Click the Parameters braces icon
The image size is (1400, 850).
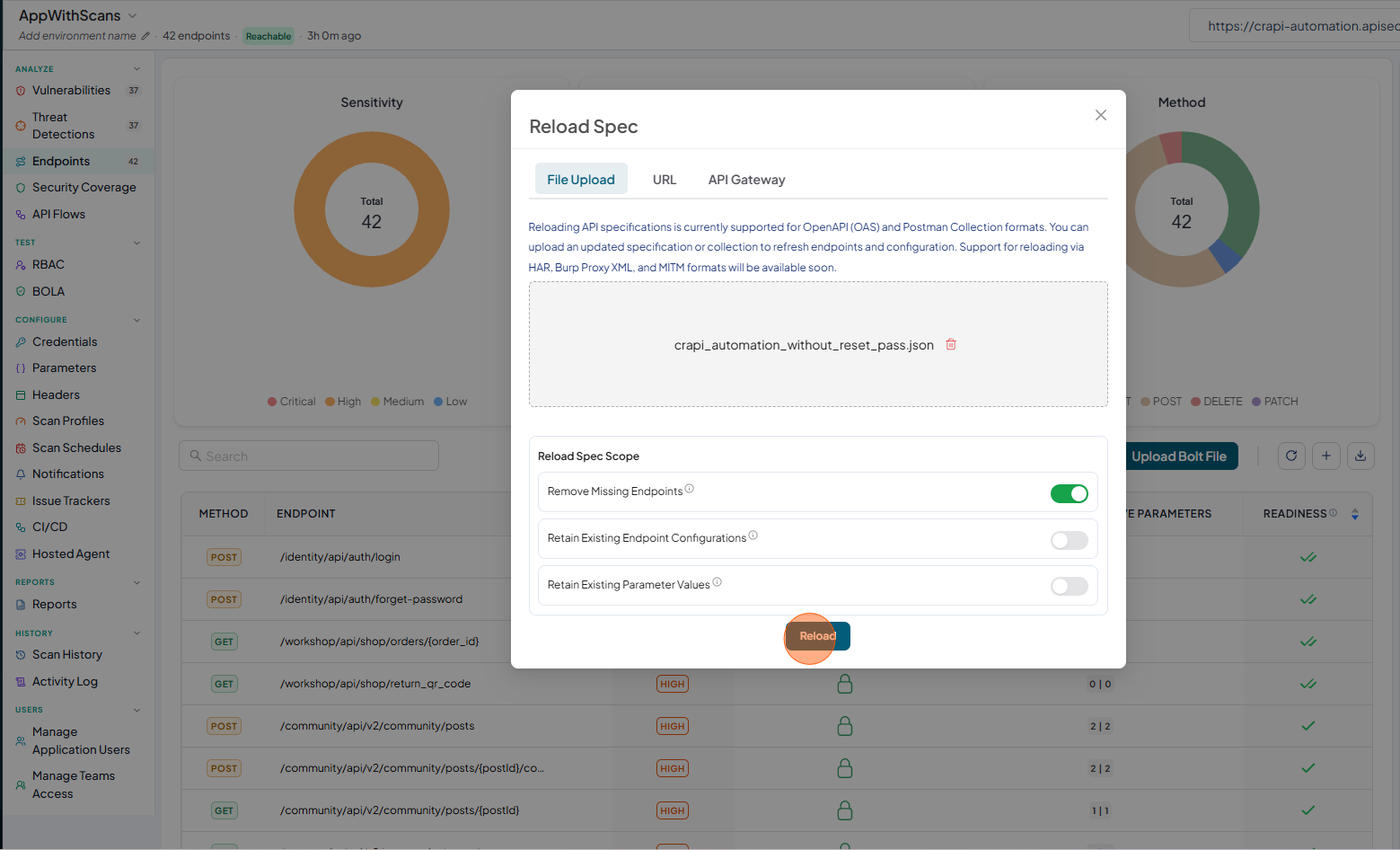21,368
